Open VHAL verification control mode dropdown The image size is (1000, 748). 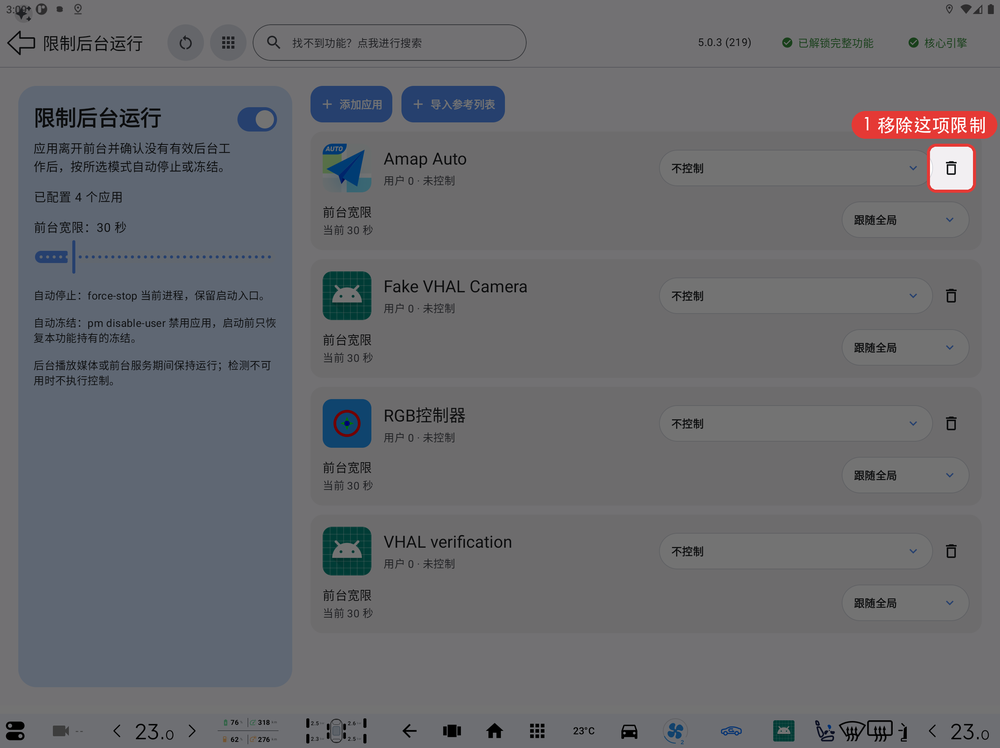click(795, 551)
